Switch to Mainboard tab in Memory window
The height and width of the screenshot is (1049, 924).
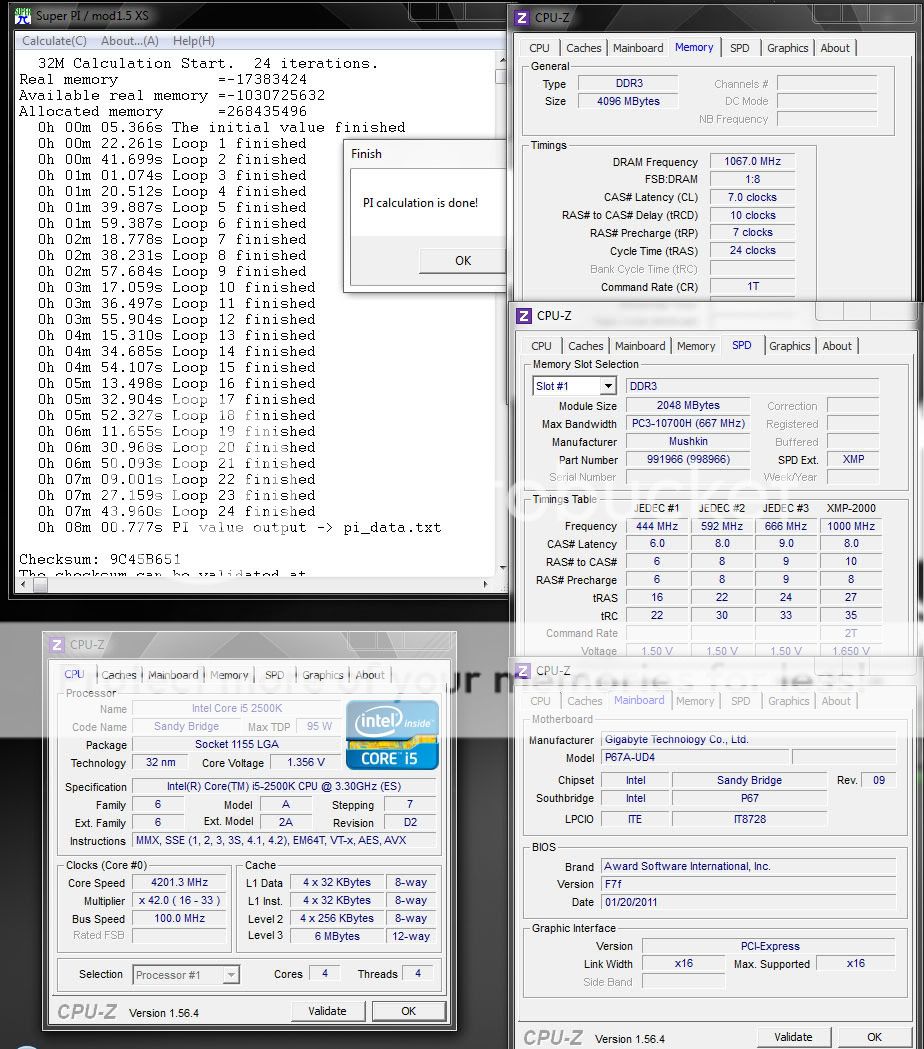click(x=638, y=48)
